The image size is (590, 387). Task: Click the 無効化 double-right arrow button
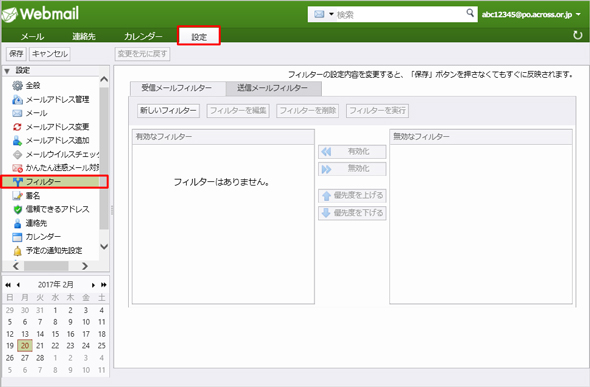tap(352, 169)
